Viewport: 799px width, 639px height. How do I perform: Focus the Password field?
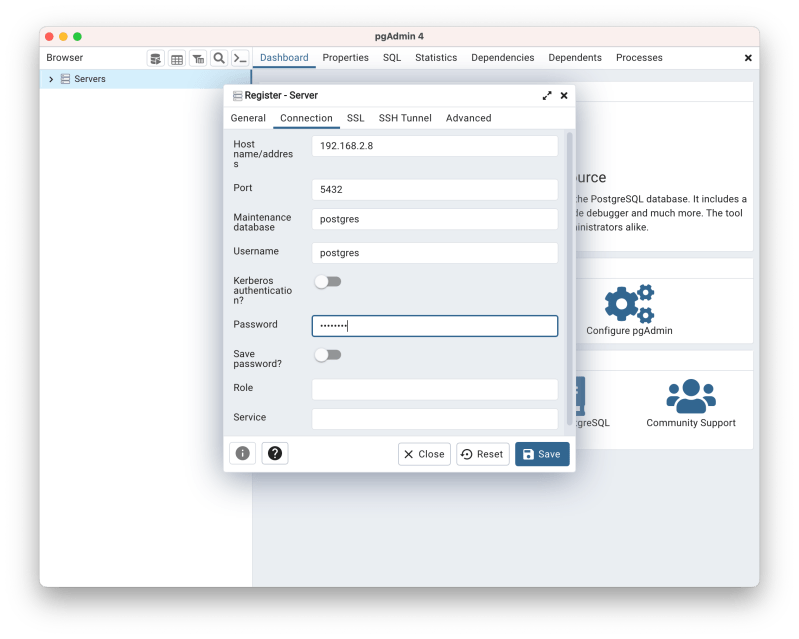point(435,326)
